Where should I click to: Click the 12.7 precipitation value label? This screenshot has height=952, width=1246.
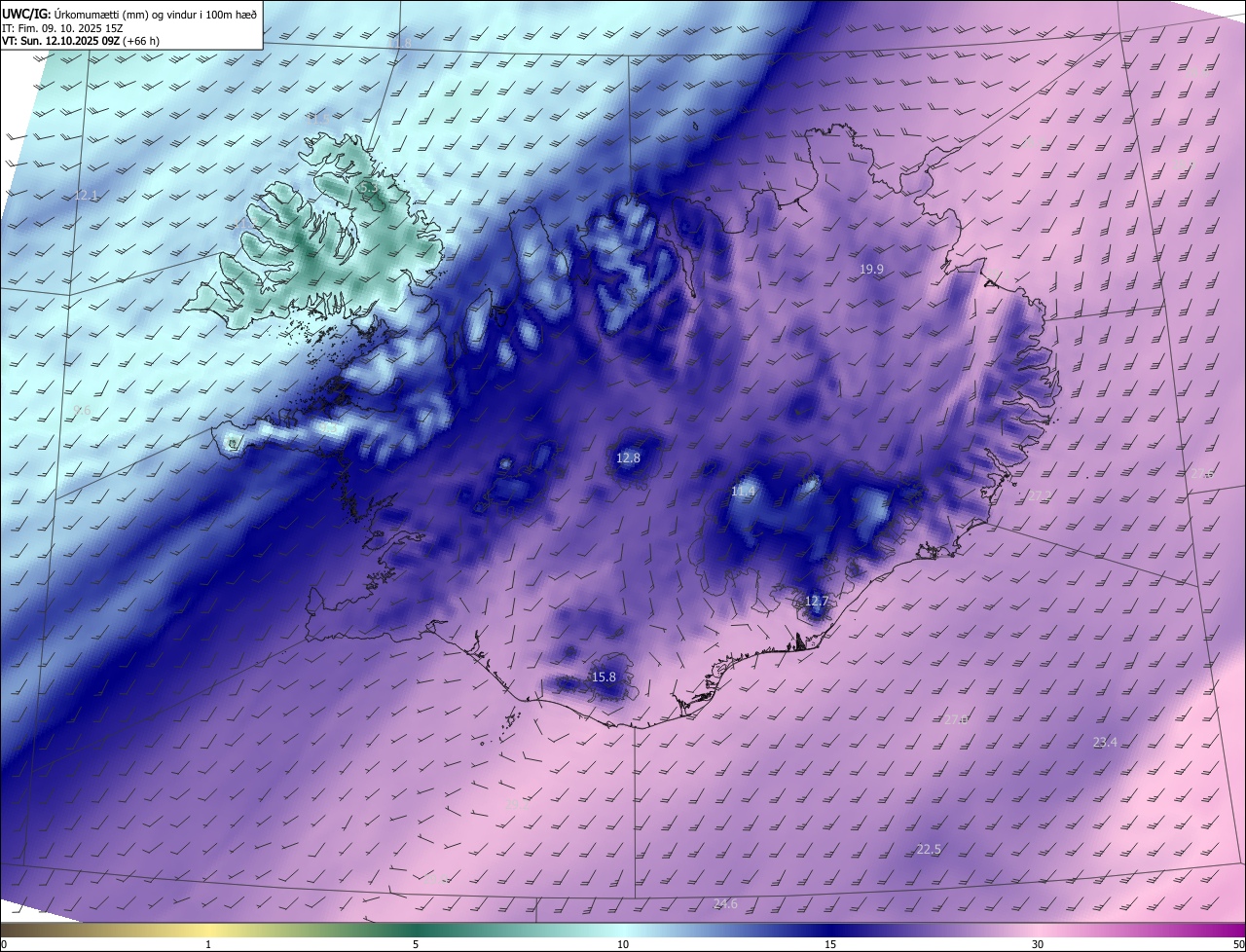[x=816, y=602]
